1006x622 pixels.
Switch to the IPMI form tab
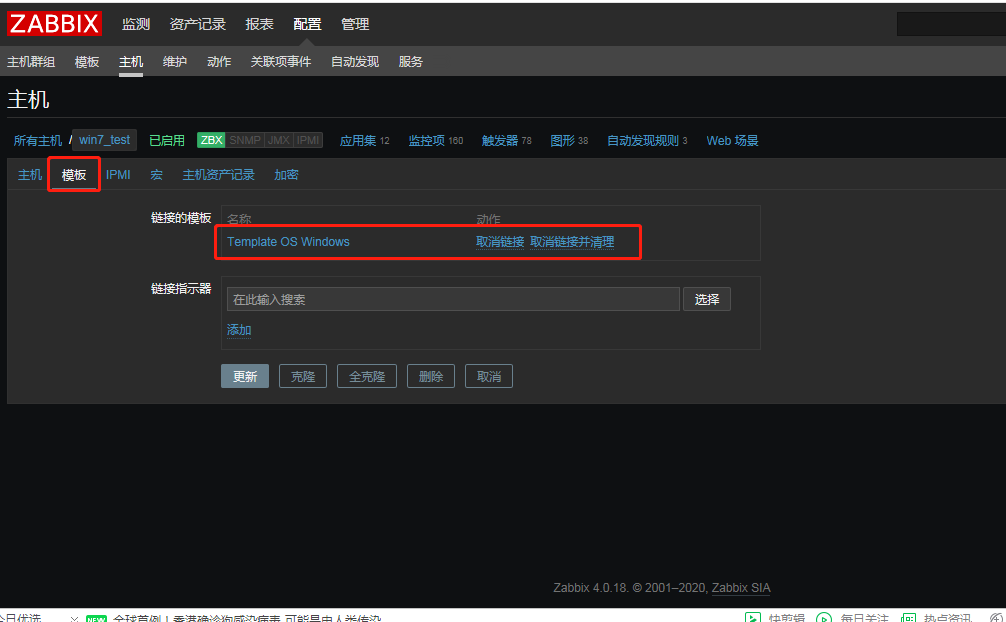pos(118,175)
